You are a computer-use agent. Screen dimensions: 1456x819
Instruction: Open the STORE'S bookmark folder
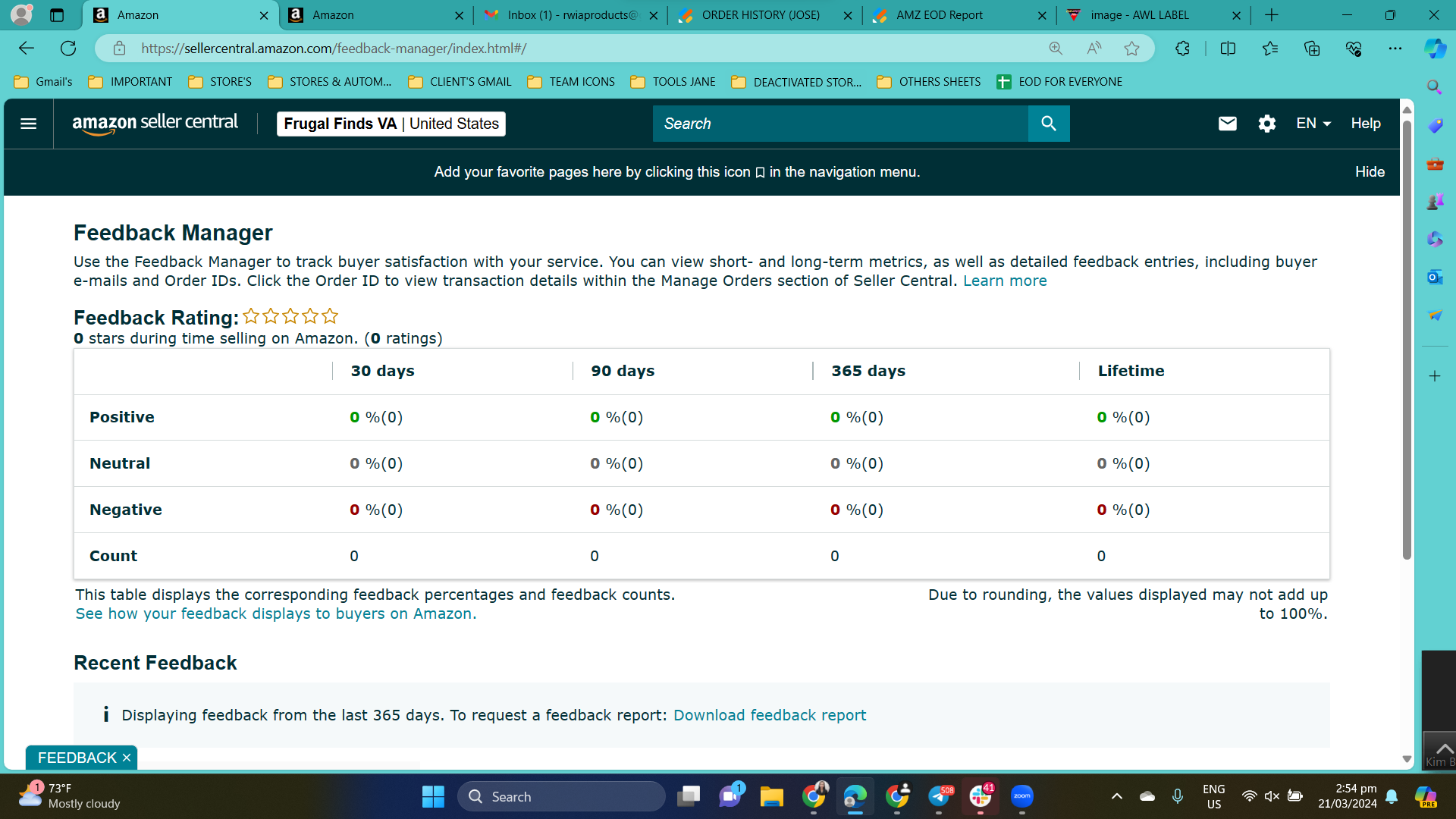220,82
